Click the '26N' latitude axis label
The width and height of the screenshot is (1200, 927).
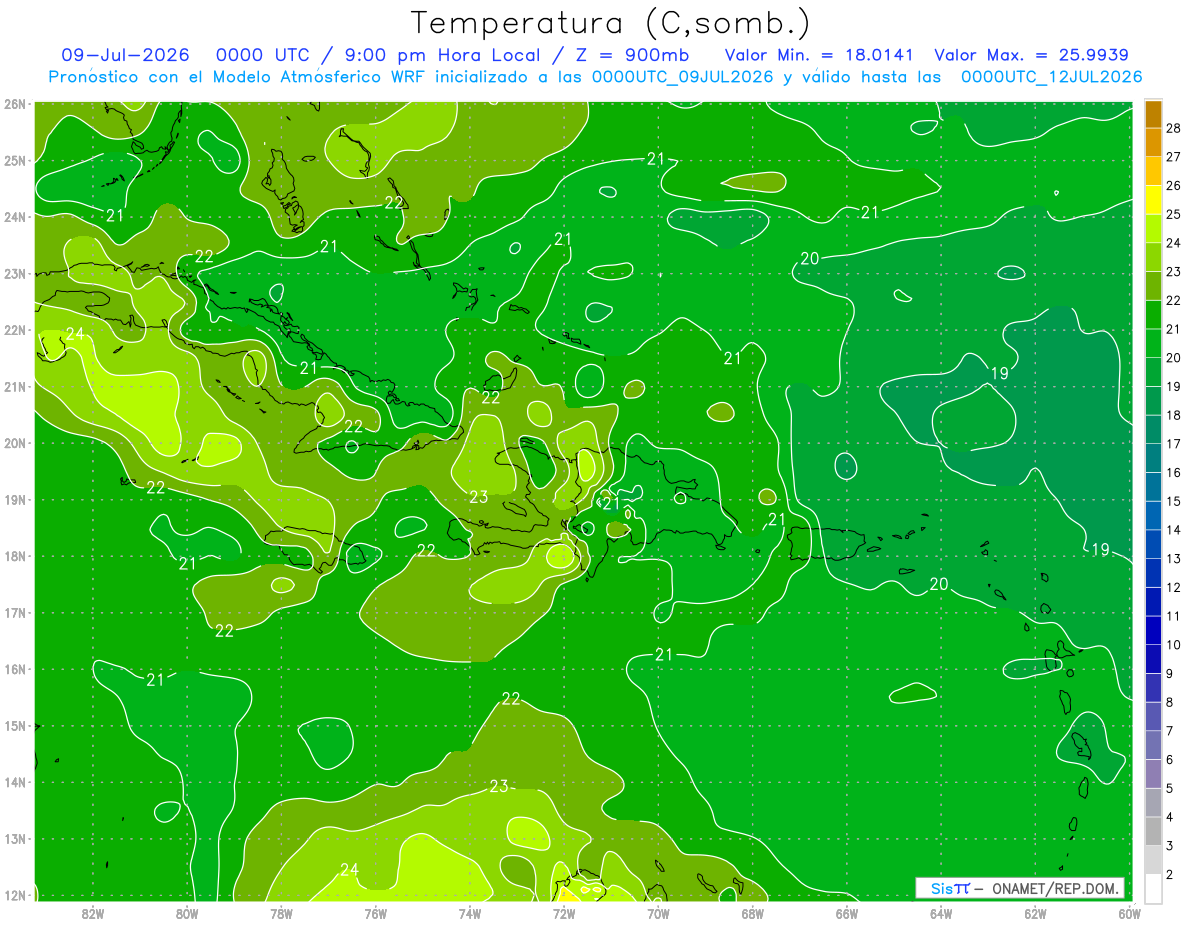tap(15, 104)
